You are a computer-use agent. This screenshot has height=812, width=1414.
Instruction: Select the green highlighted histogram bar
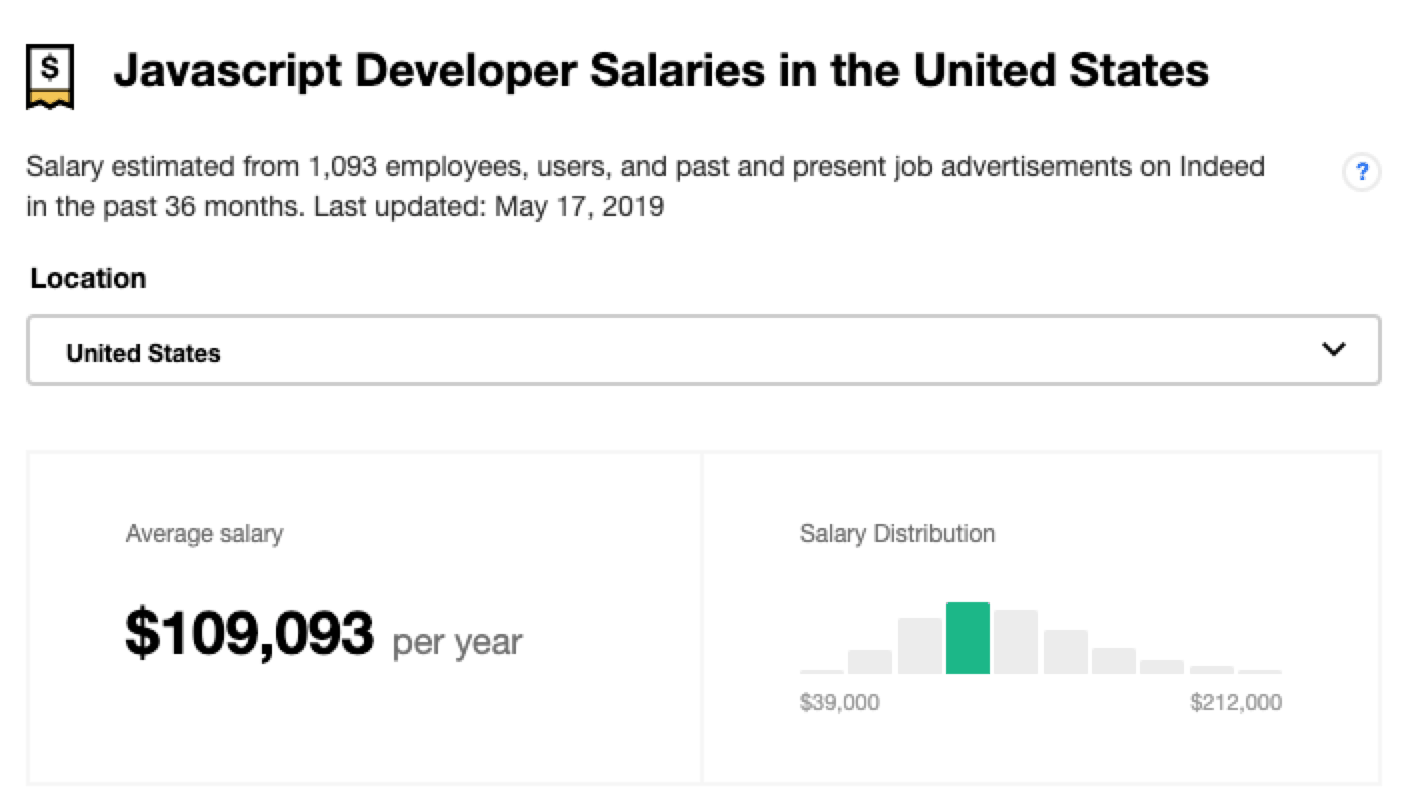pos(969,640)
